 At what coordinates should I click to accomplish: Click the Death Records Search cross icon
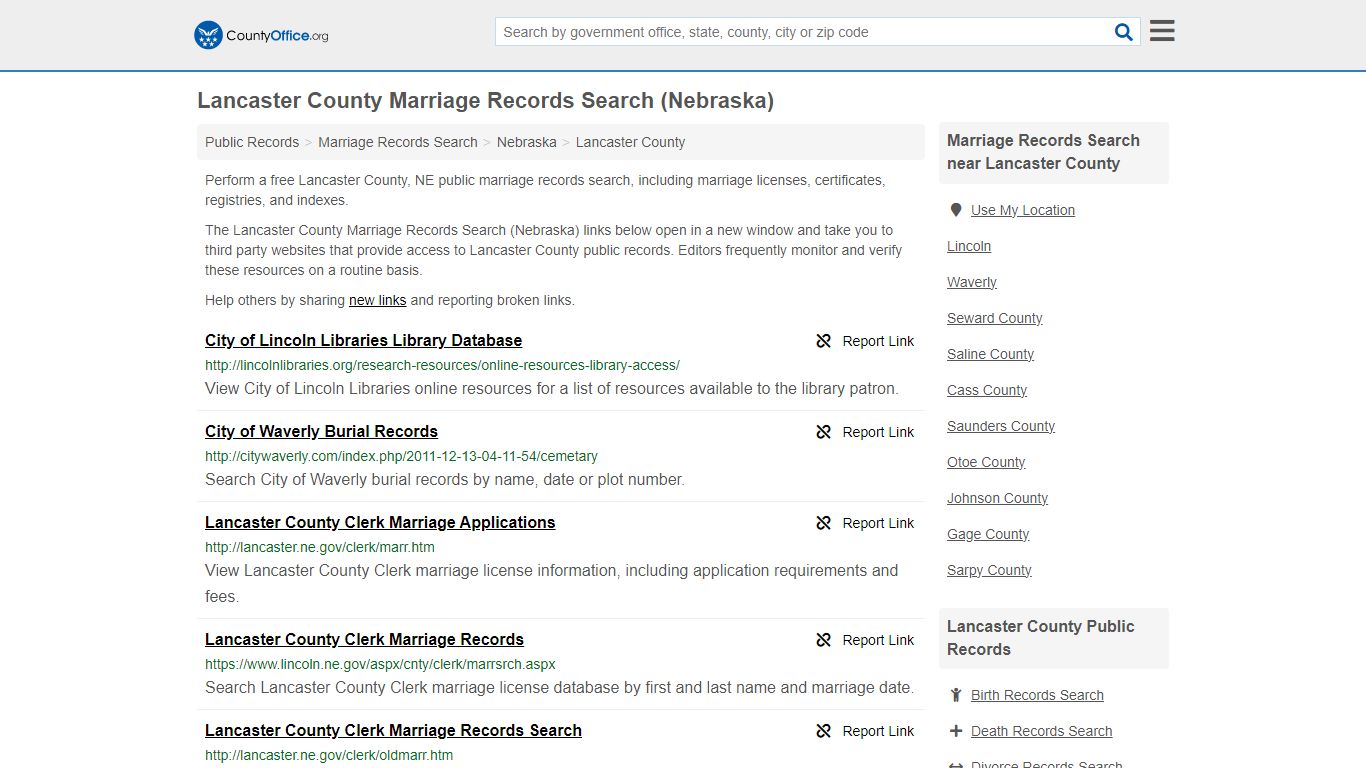[x=956, y=731]
